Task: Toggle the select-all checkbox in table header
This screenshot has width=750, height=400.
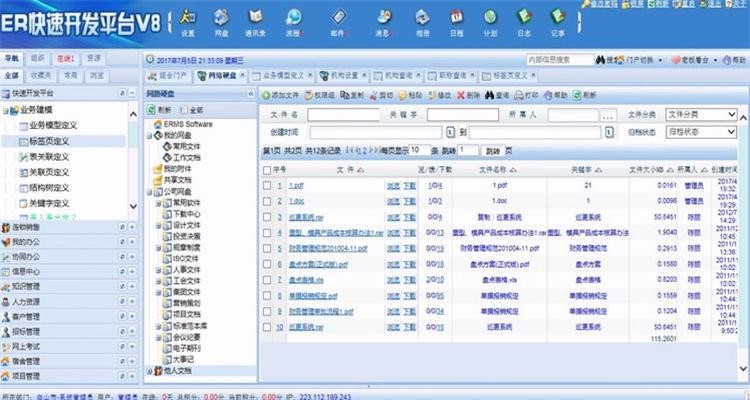Action: [x=265, y=170]
